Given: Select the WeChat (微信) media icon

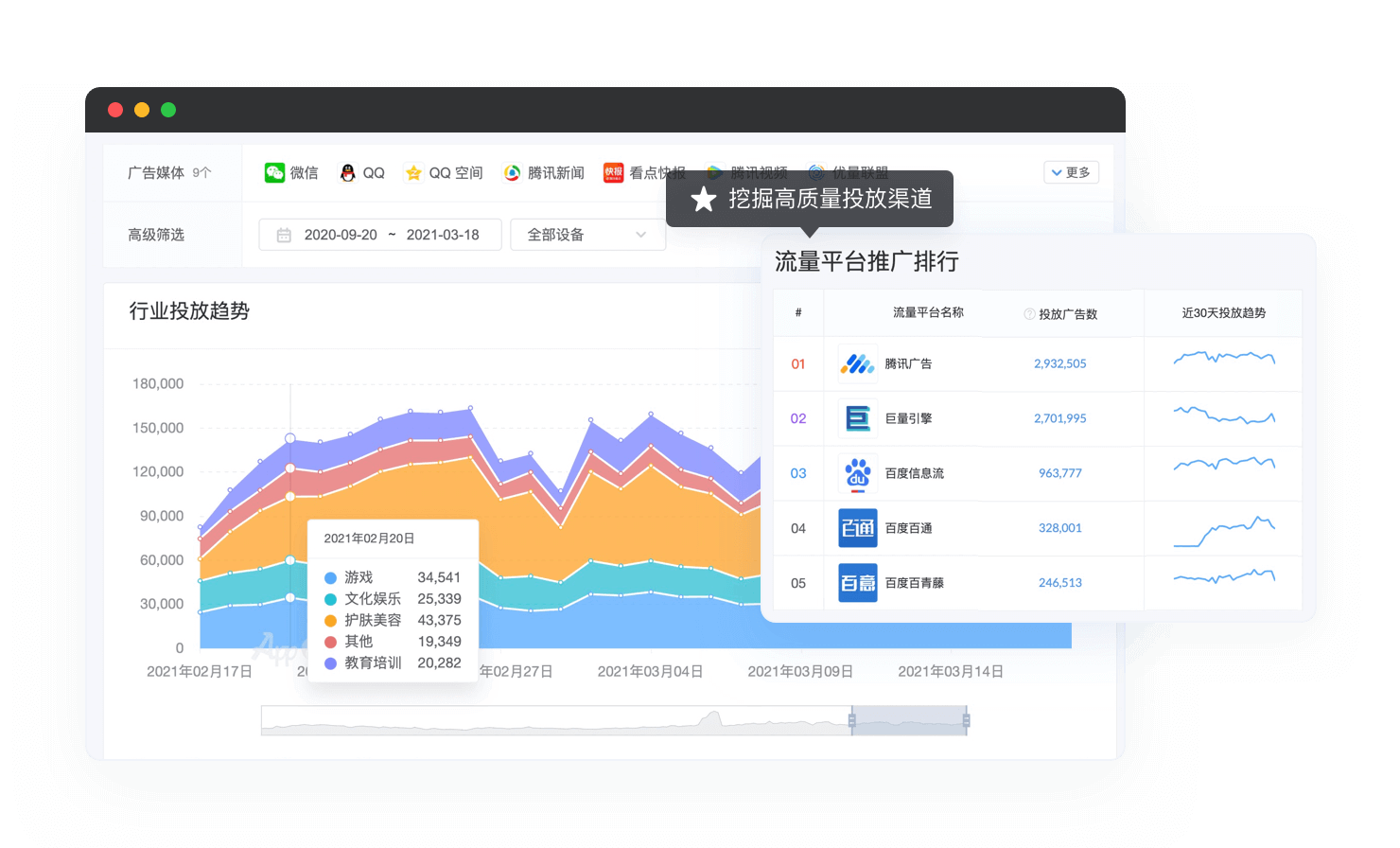Looking at the screenshot, I should pyautogui.click(x=274, y=172).
